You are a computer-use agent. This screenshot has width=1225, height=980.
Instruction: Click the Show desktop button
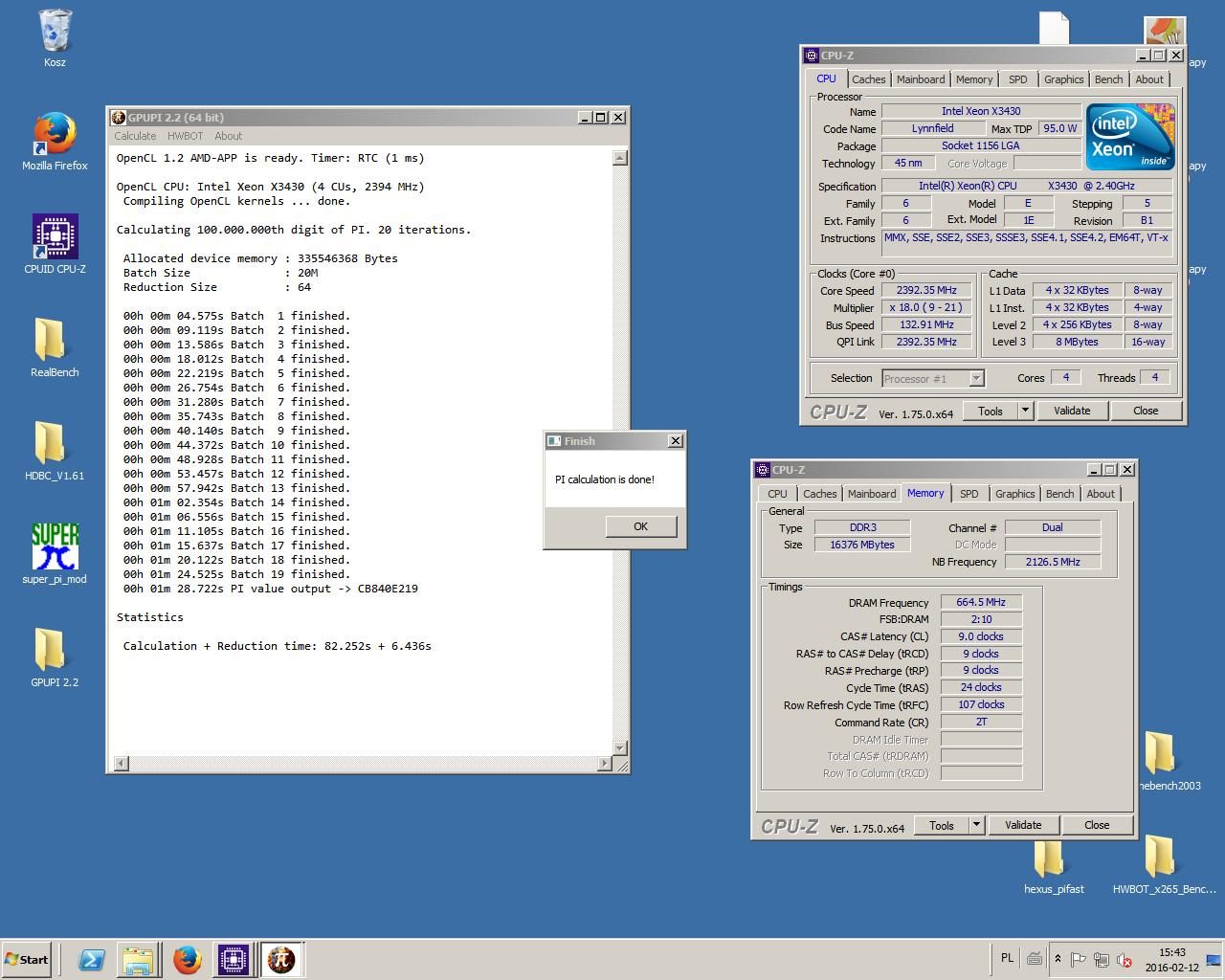tap(1214, 960)
